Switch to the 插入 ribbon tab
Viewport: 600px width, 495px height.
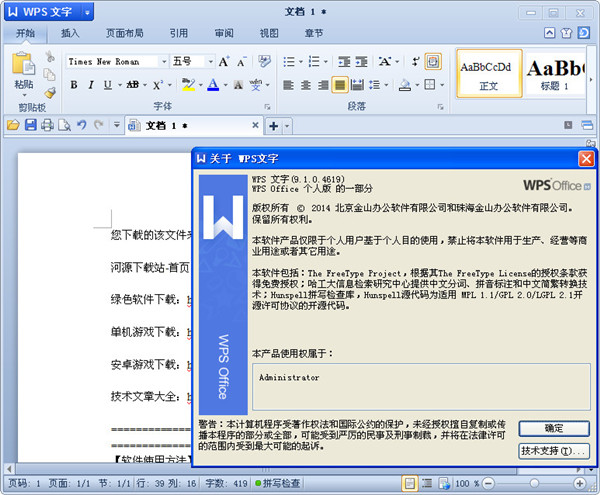(70, 33)
